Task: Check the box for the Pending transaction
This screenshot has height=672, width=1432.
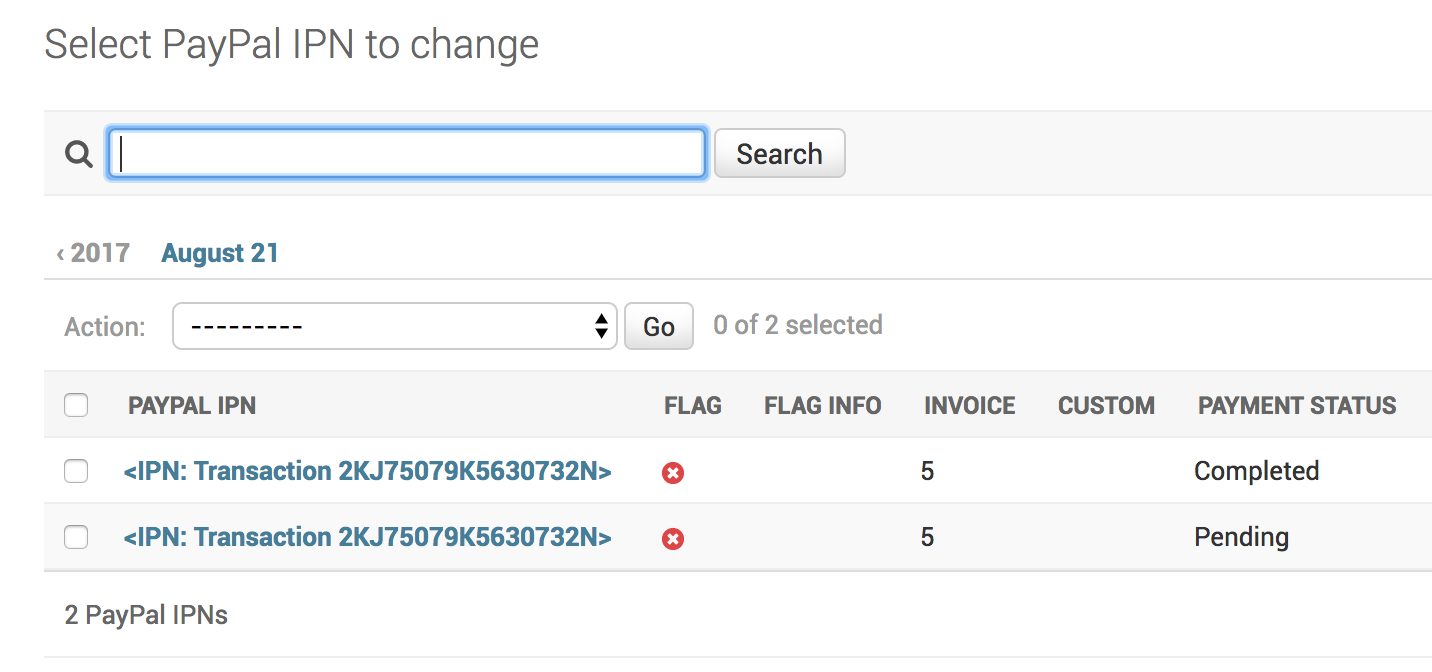Action: pos(76,537)
